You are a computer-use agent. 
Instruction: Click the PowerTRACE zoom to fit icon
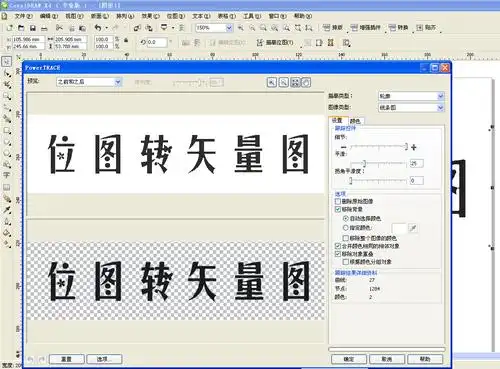295,82
